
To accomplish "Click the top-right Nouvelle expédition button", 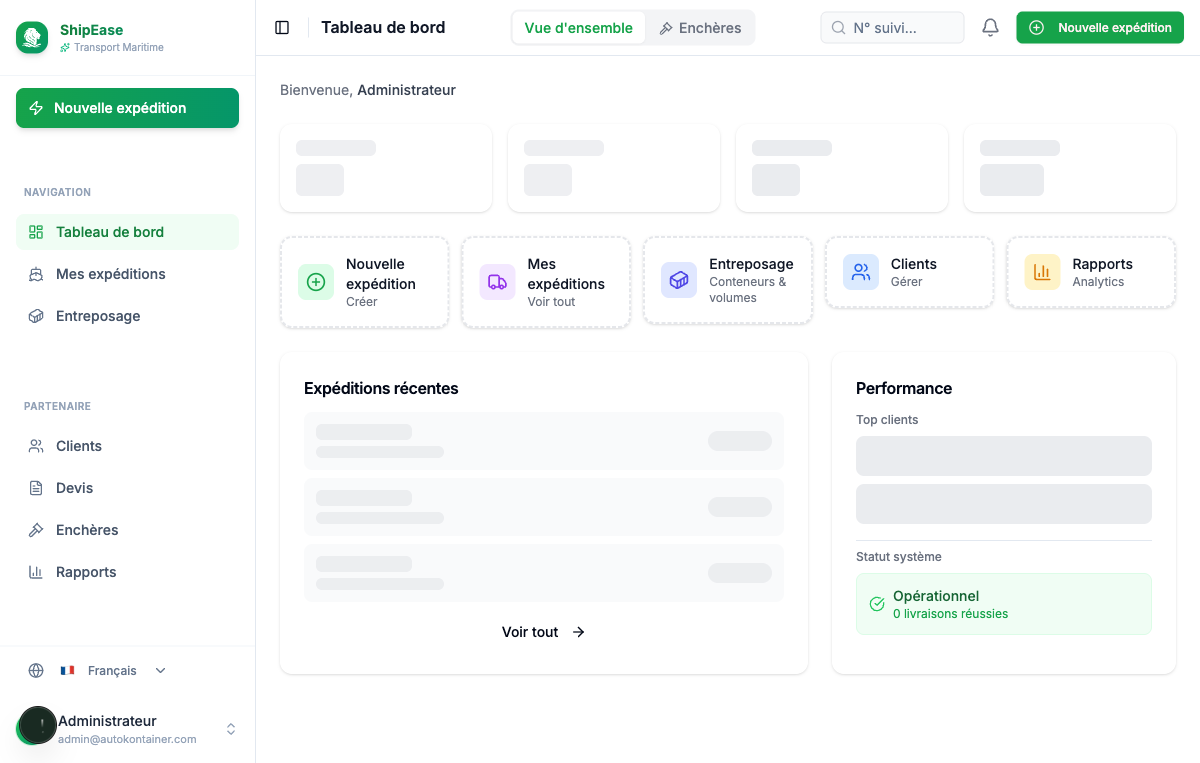I will 1100,28.
